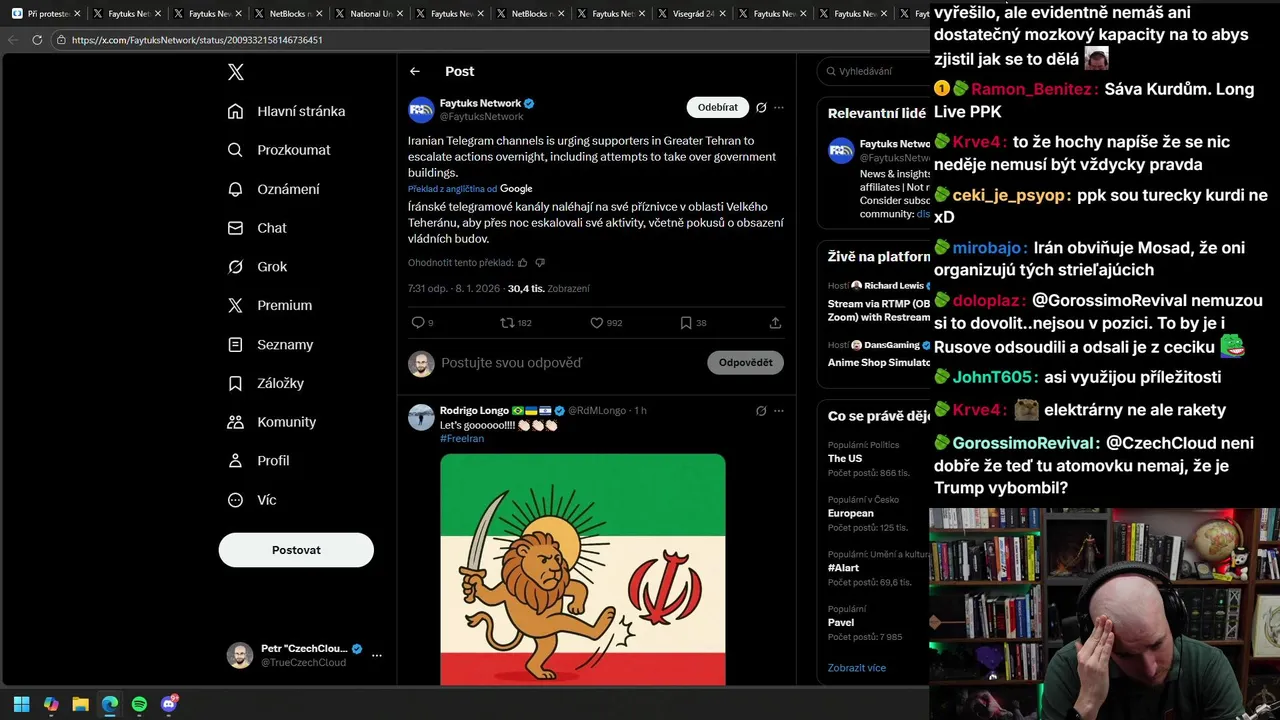Click 30,4 tis. Zobrazení view count
This screenshot has width=1280, height=720.
click(549, 289)
